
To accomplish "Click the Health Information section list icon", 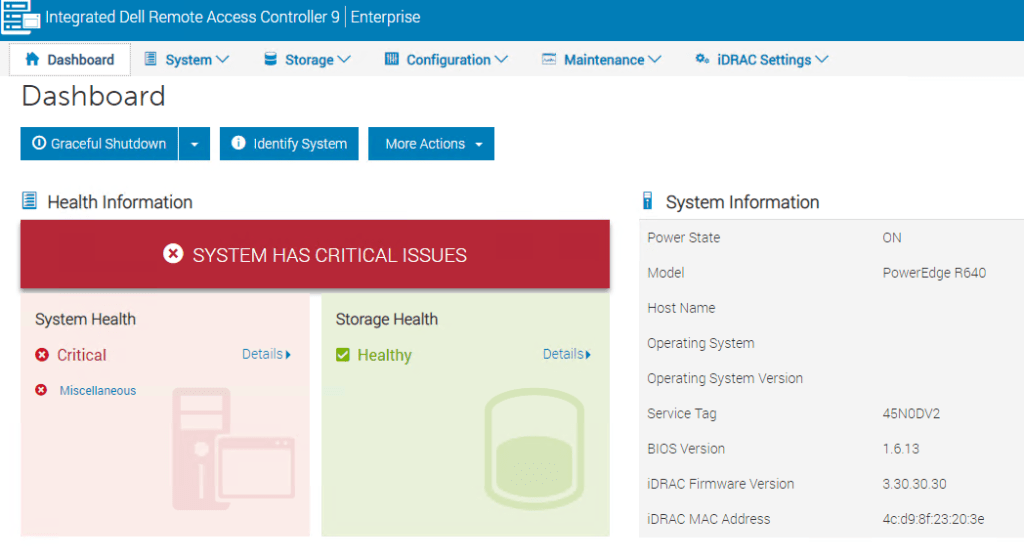I will pyautogui.click(x=29, y=200).
